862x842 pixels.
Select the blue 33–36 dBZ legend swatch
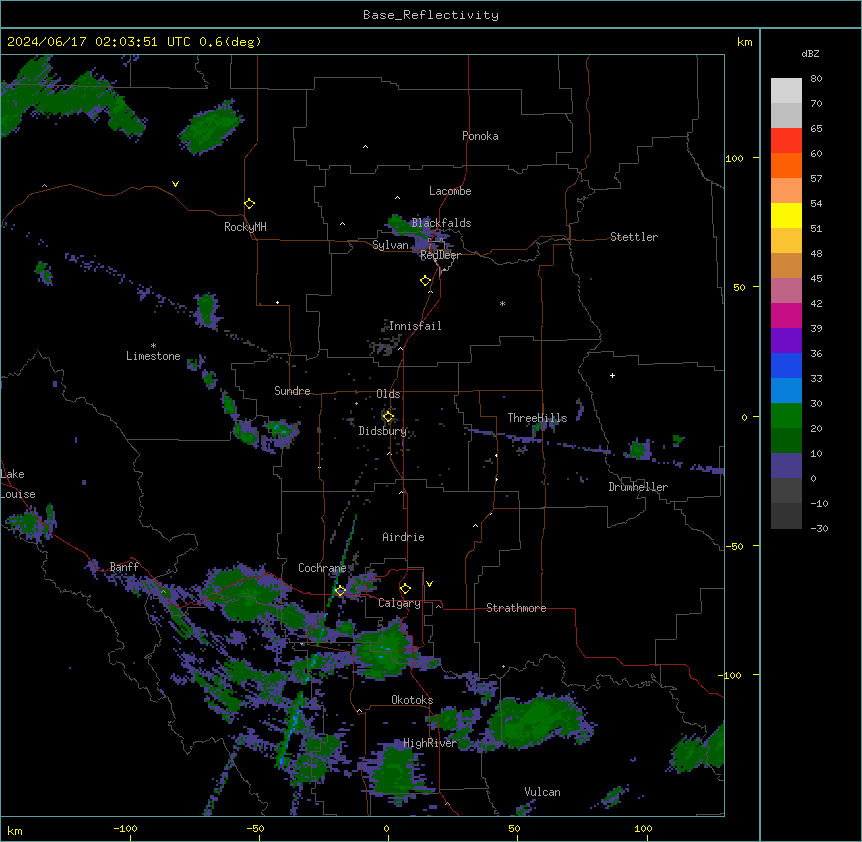point(786,365)
